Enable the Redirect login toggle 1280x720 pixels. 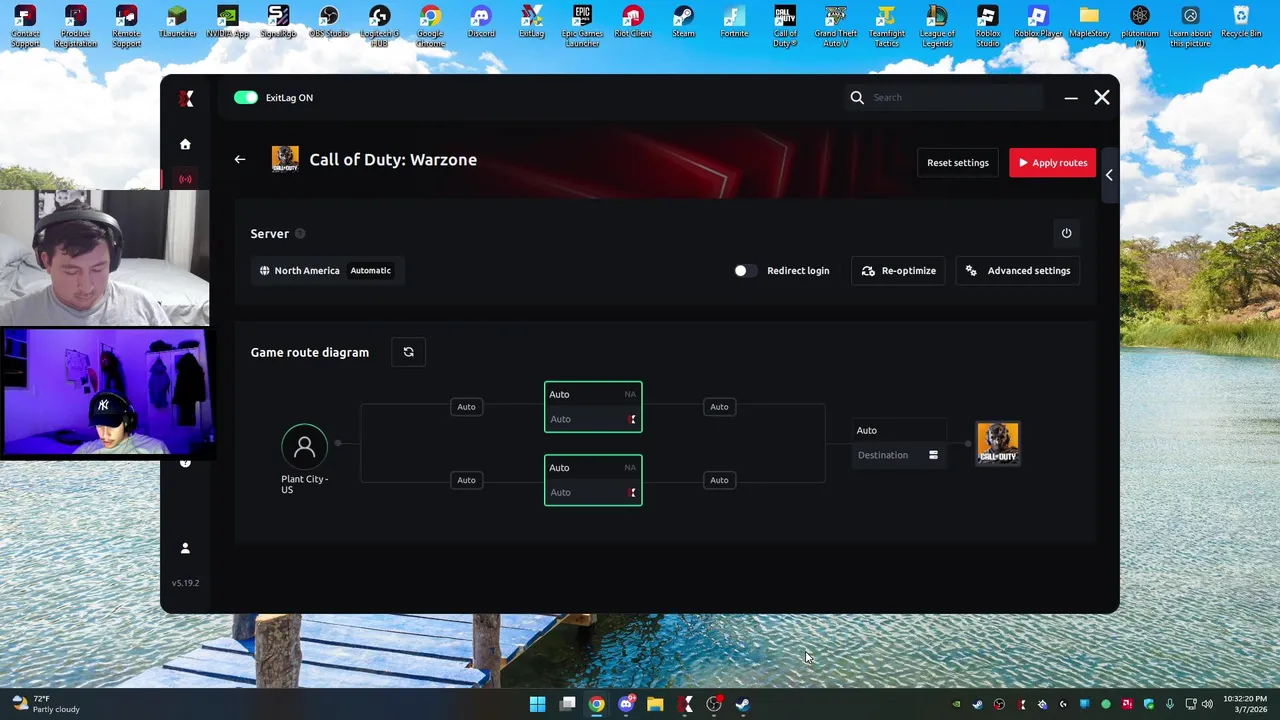[x=746, y=271]
